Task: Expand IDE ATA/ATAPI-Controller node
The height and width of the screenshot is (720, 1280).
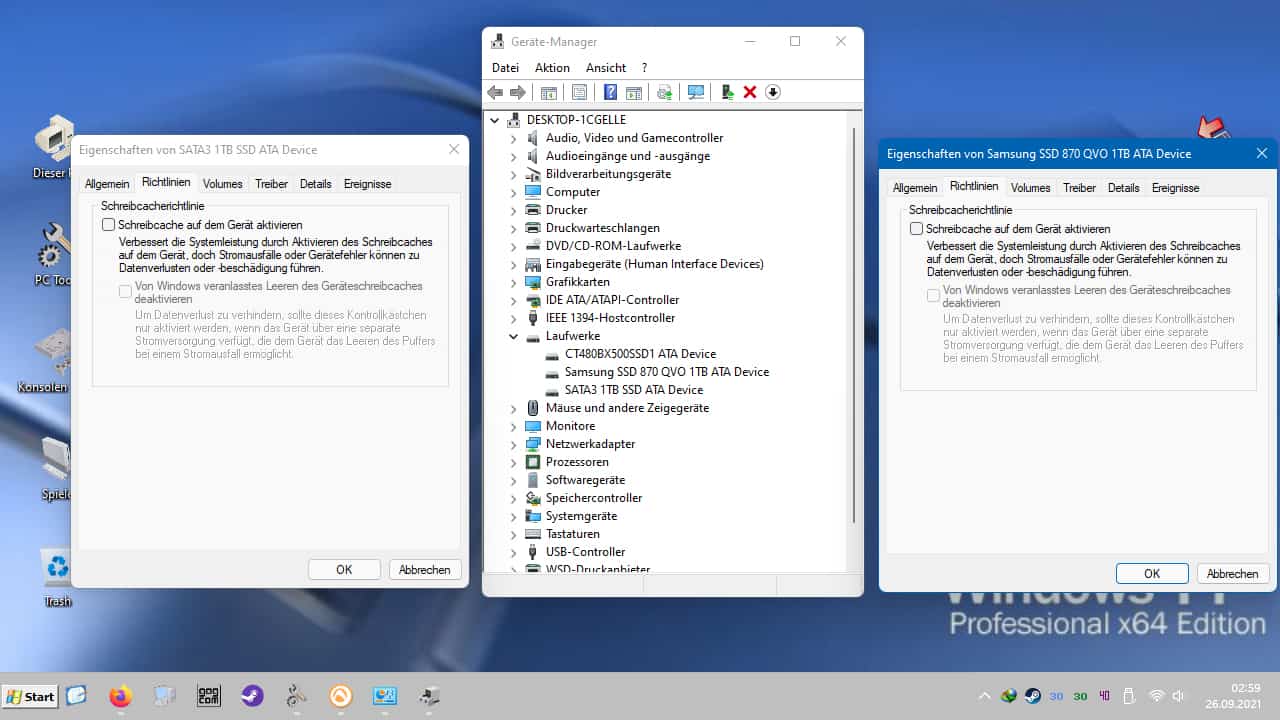Action: 513,300
